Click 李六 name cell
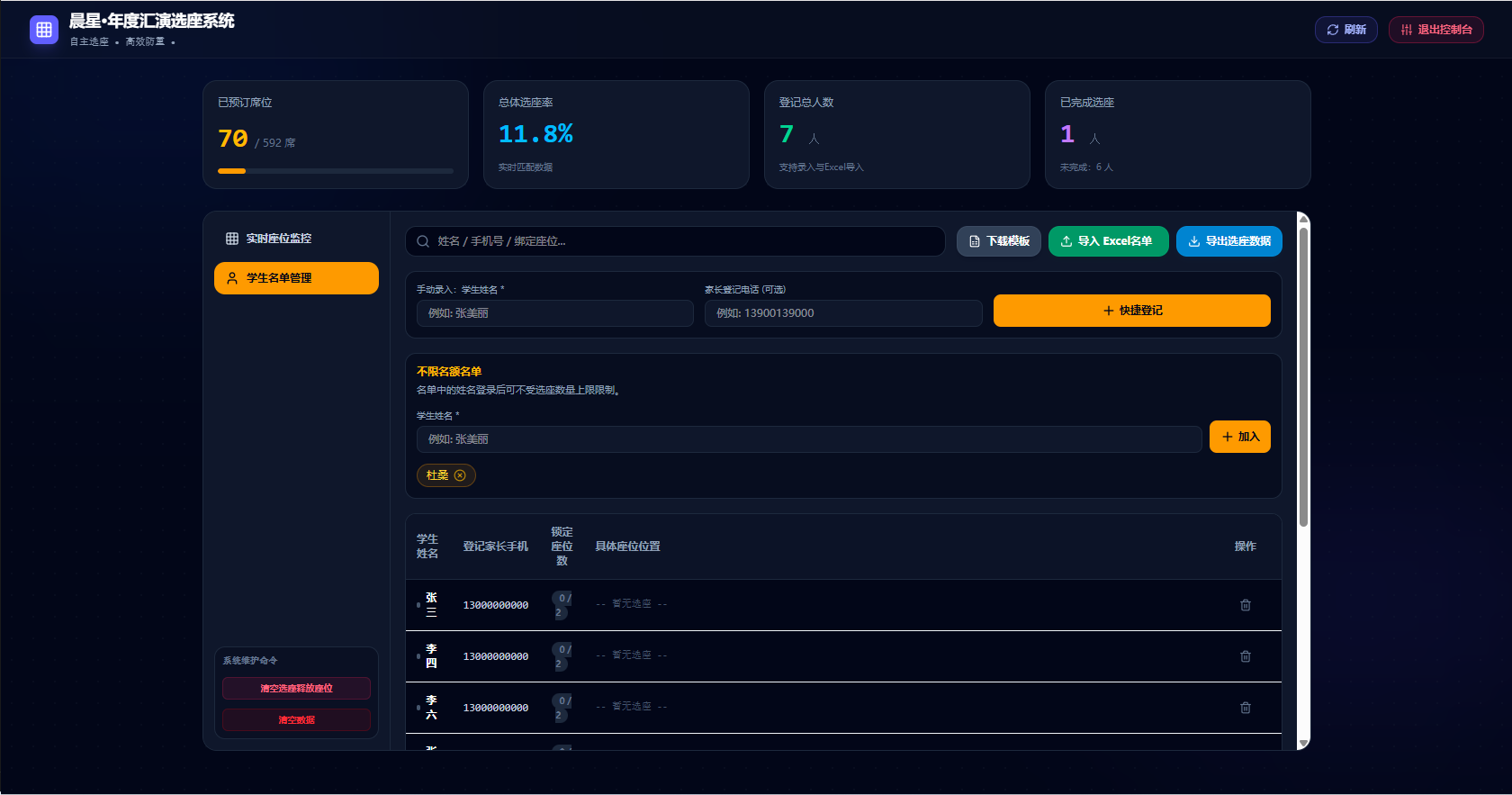The width and height of the screenshot is (1512, 795). [x=431, y=708]
